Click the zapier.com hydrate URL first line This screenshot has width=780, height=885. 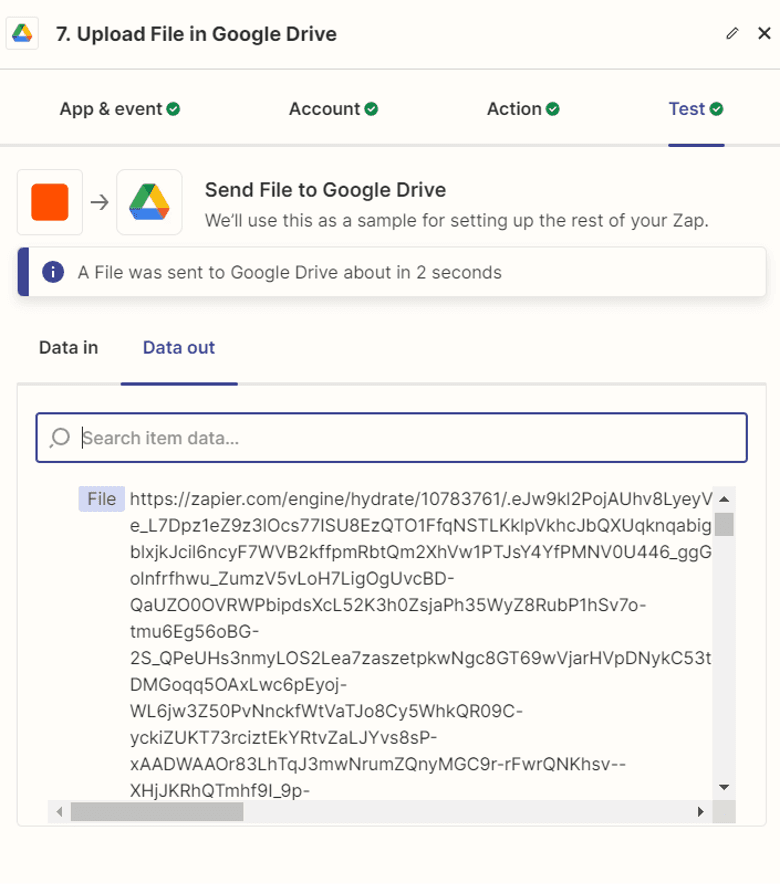coord(421,499)
